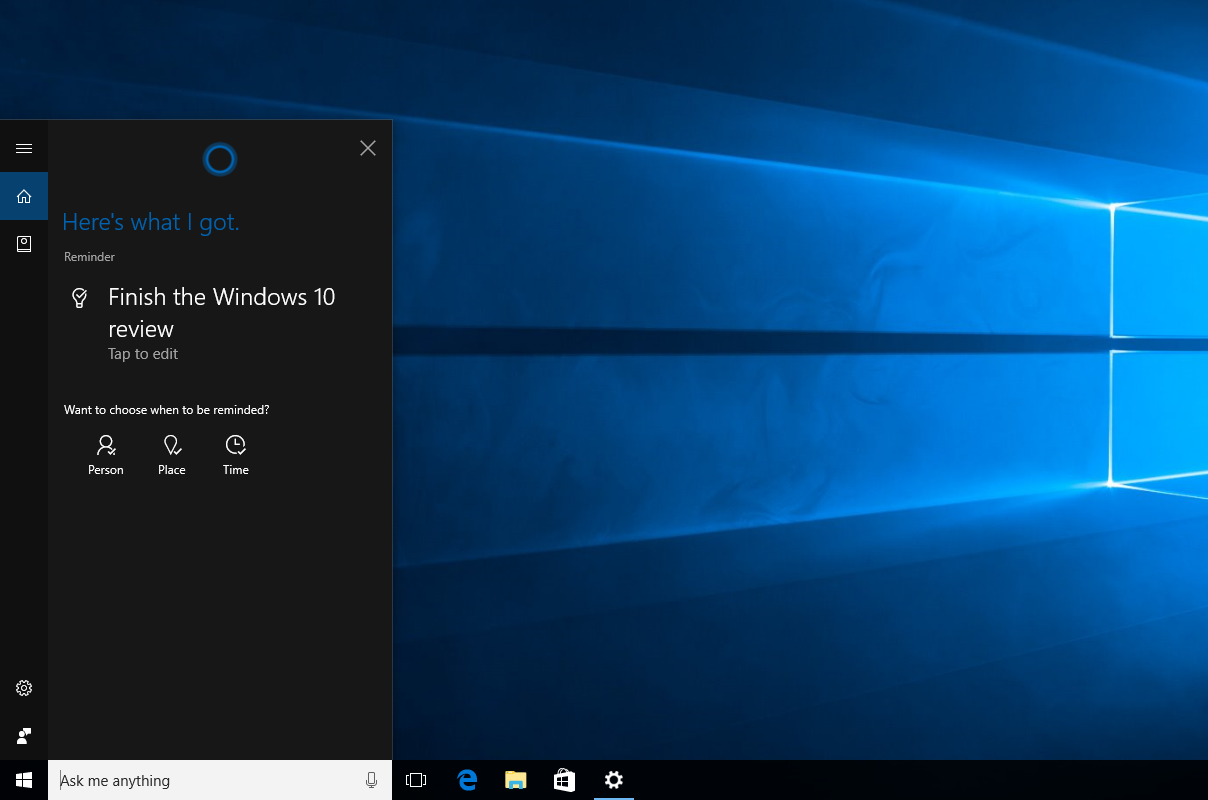Close the Cortana panel

(368, 148)
